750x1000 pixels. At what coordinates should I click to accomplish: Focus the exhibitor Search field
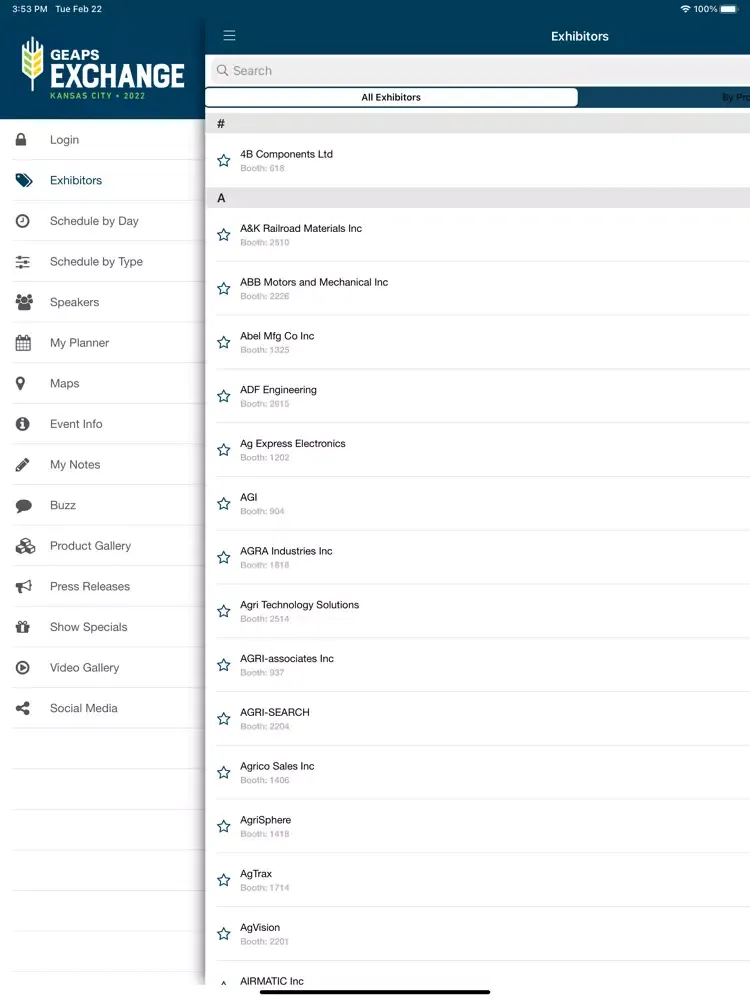[481, 70]
